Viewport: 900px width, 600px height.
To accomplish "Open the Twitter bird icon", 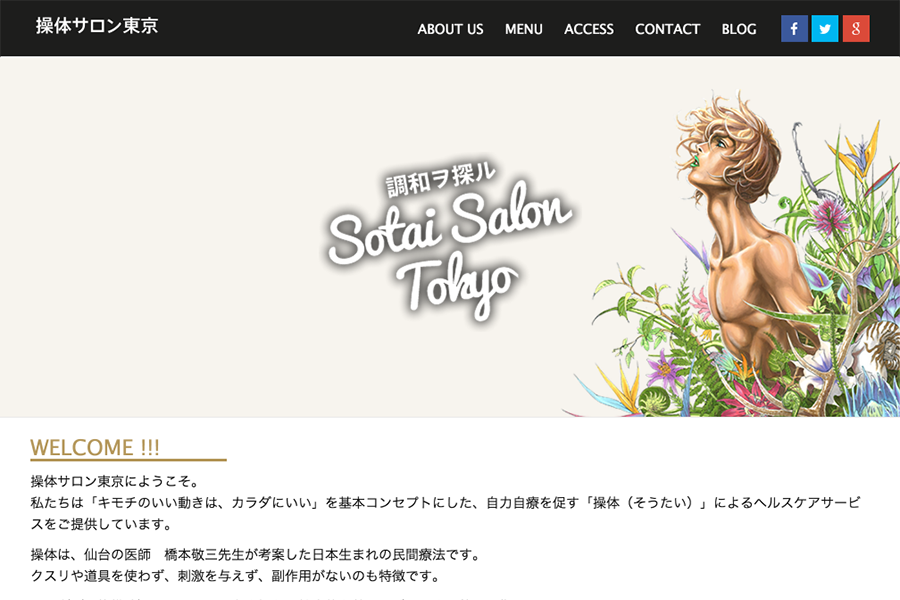I will tap(825, 29).
